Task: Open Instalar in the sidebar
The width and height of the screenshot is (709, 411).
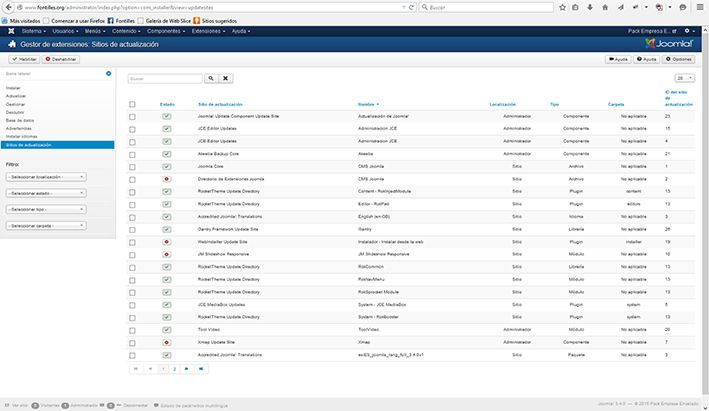Action: (x=13, y=88)
